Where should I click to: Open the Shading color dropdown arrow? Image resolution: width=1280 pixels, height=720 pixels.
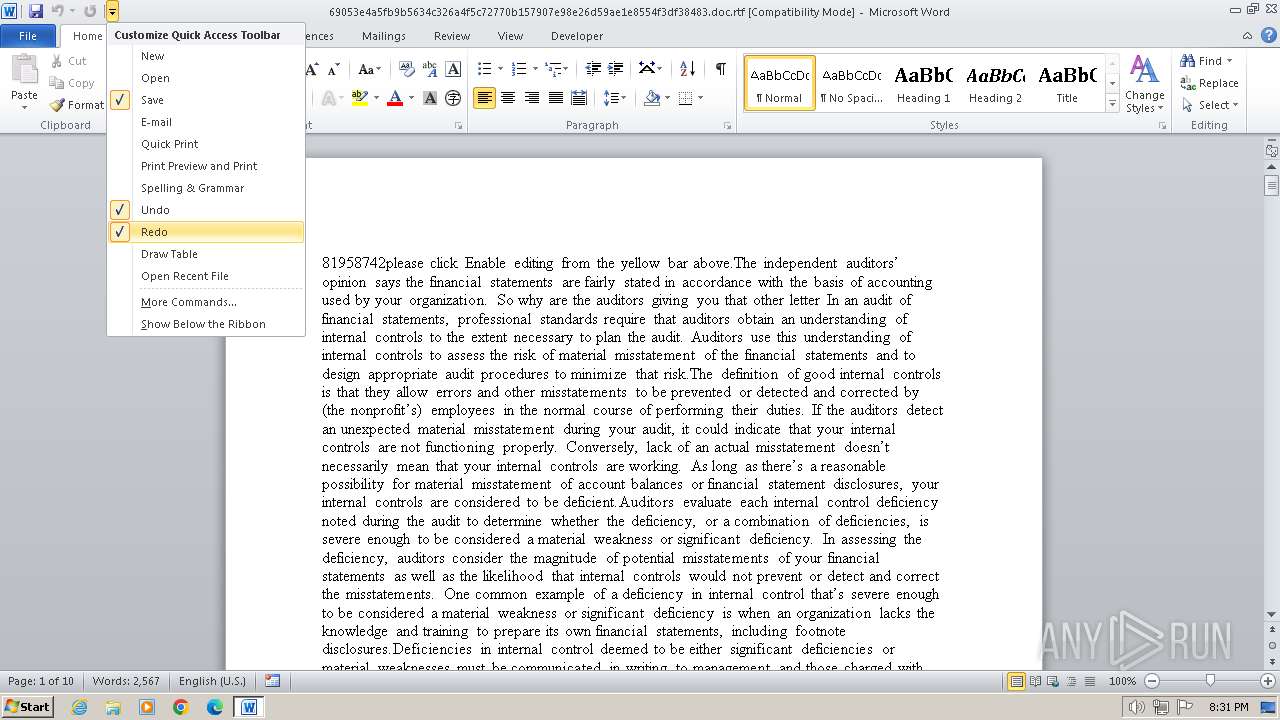point(667,98)
